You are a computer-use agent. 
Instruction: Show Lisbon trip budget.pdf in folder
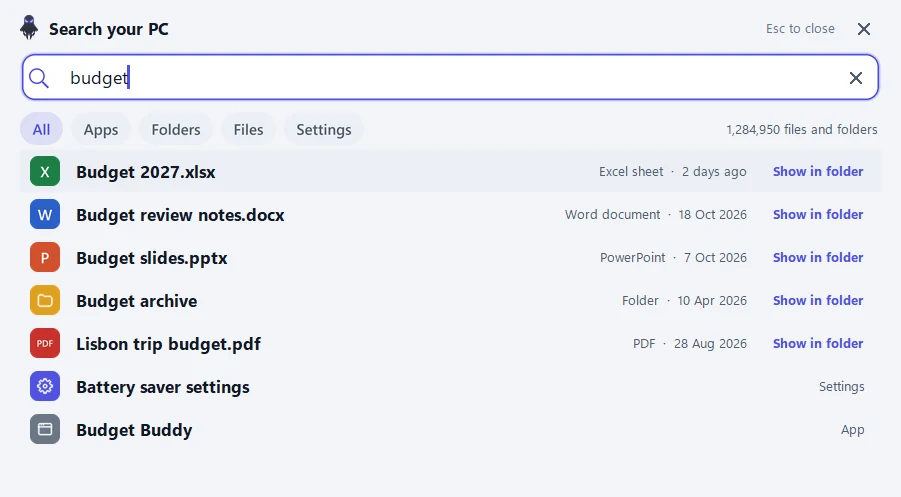(818, 344)
